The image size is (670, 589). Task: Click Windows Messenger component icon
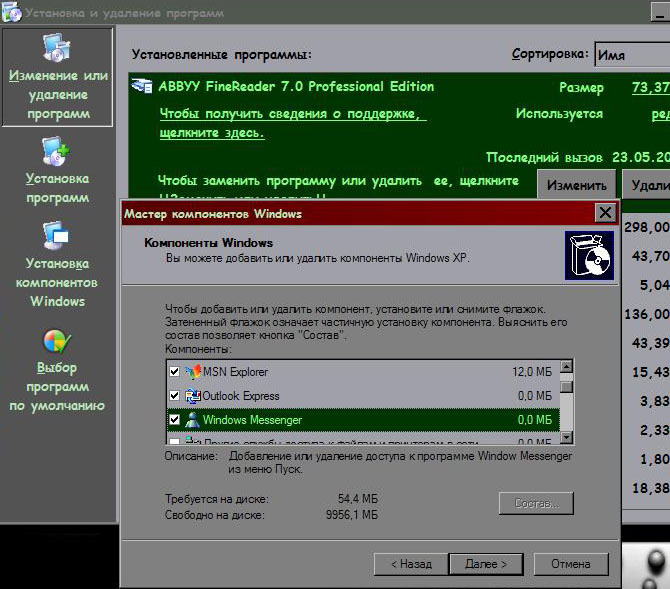click(192, 420)
